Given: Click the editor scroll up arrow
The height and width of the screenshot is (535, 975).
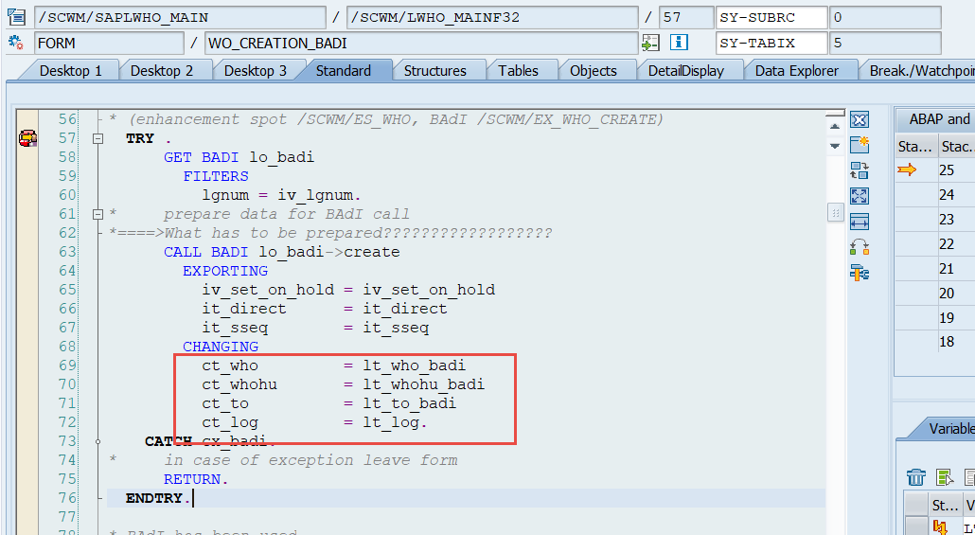Looking at the screenshot, I should pyautogui.click(x=835, y=126).
